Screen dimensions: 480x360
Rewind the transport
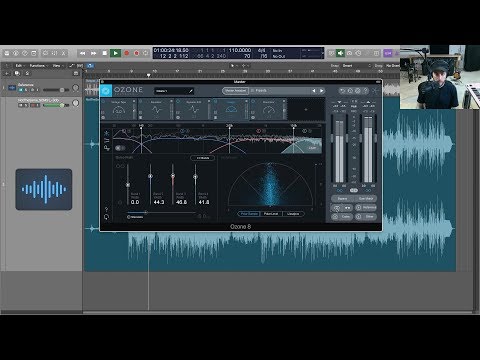83,53
